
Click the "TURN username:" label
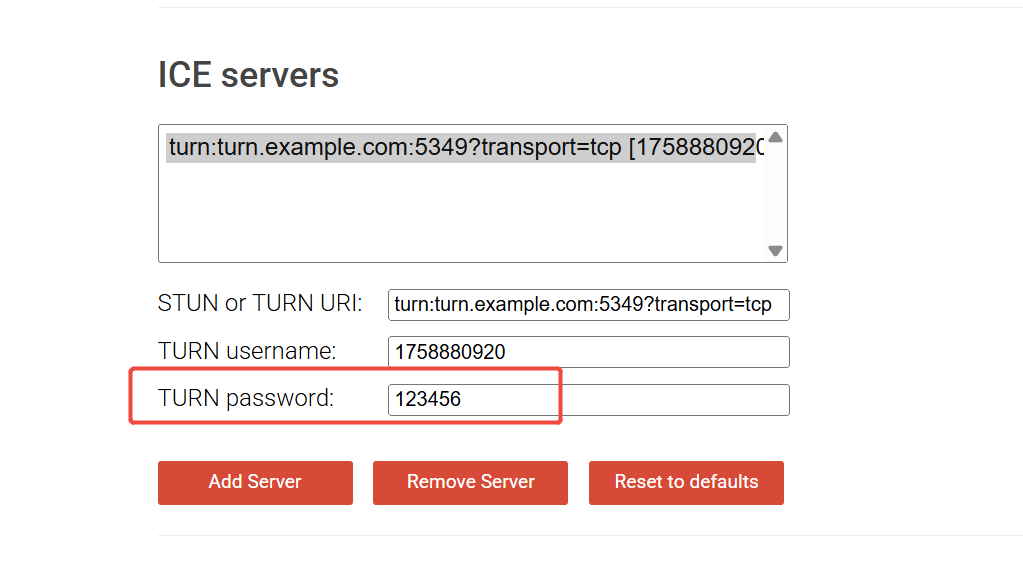247,351
